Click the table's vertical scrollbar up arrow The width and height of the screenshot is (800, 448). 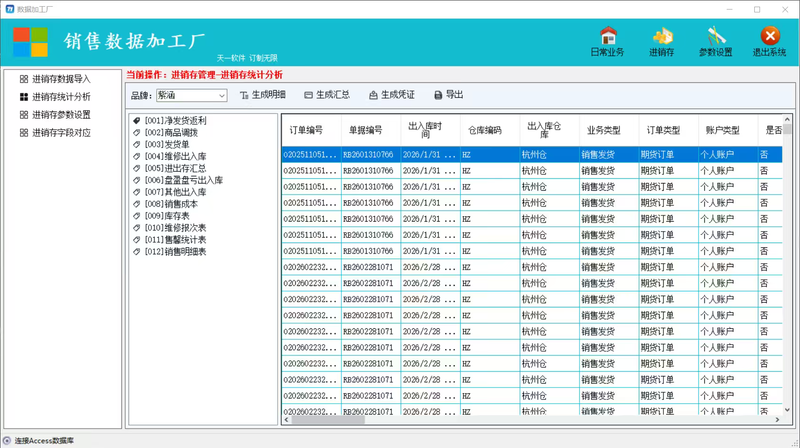click(x=787, y=119)
